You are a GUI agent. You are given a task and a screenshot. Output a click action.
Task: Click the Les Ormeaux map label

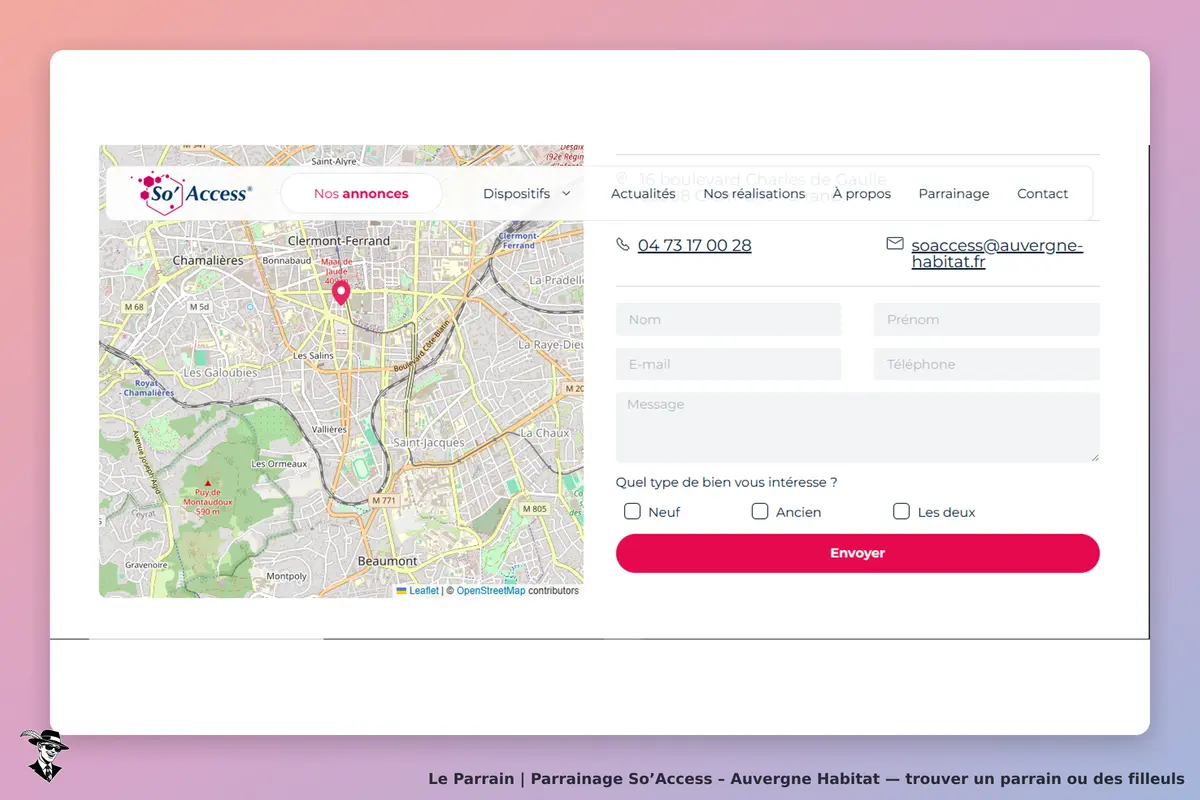tap(279, 464)
